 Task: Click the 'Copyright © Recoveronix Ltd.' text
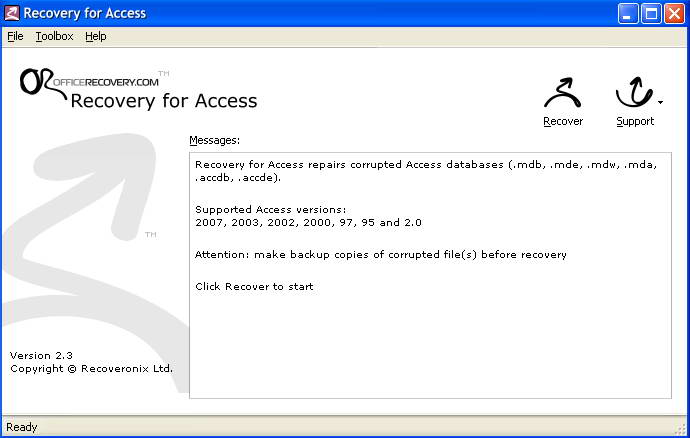click(x=92, y=369)
